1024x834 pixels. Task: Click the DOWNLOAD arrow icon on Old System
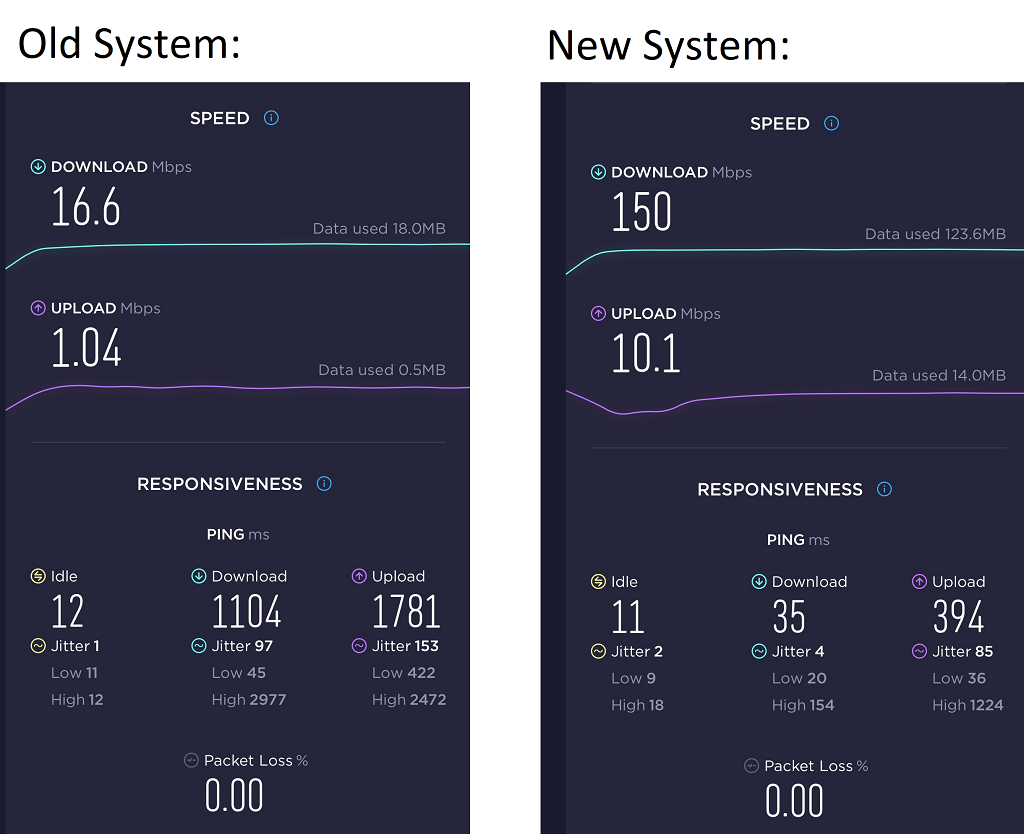(39, 167)
